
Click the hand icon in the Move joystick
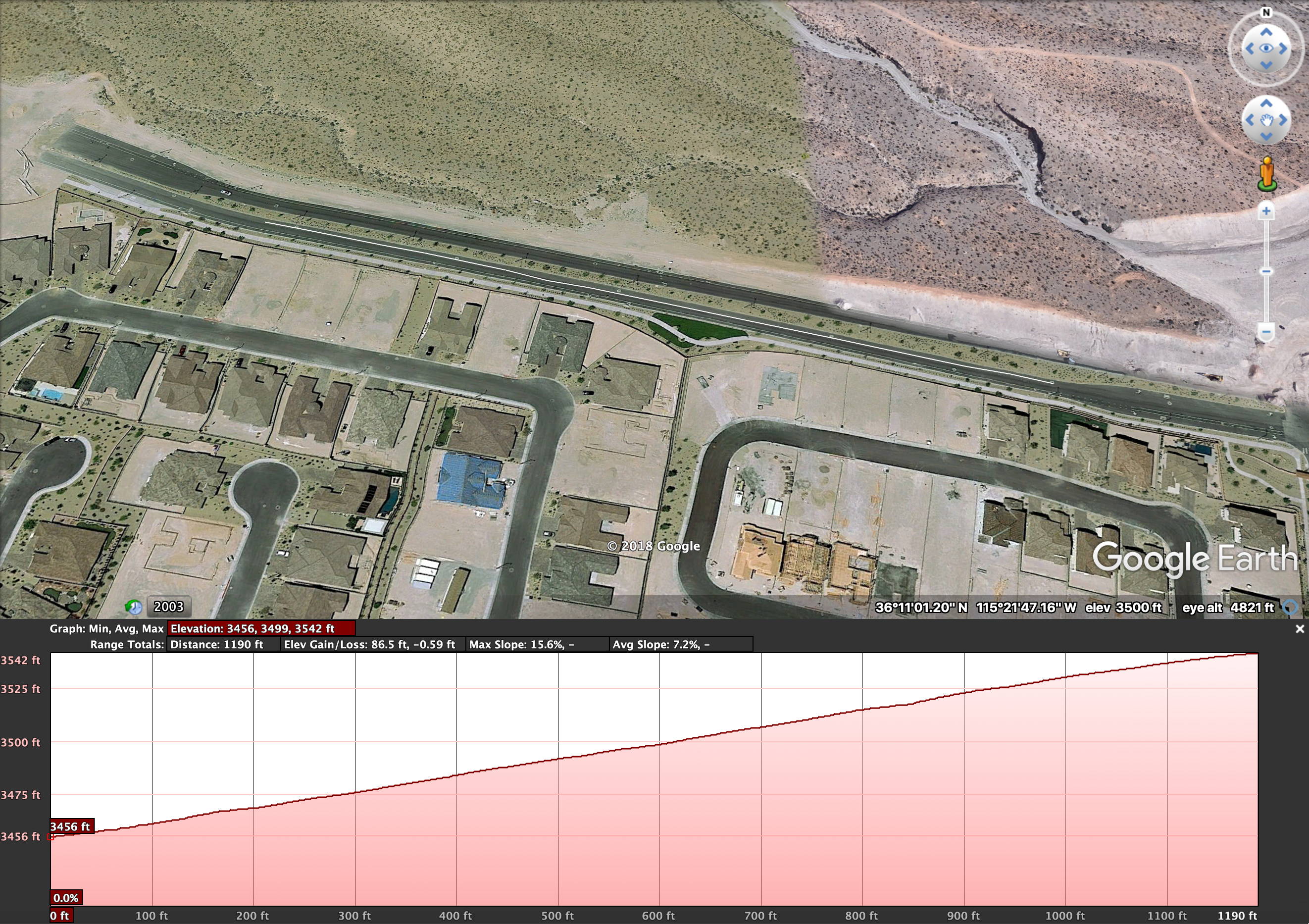pyautogui.click(x=1266, y=120)
